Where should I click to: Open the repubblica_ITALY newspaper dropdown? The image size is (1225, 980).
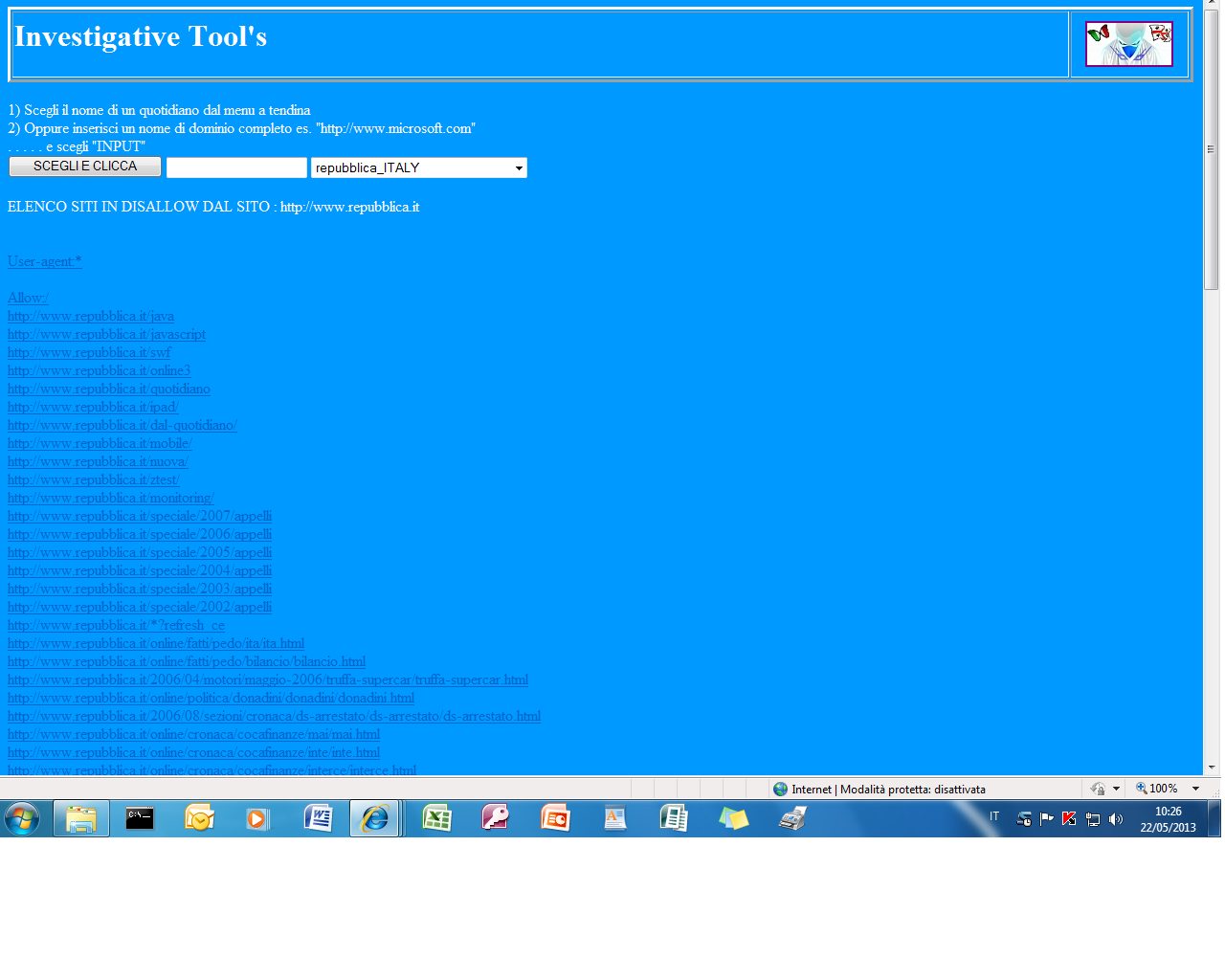tap(419, 167)
